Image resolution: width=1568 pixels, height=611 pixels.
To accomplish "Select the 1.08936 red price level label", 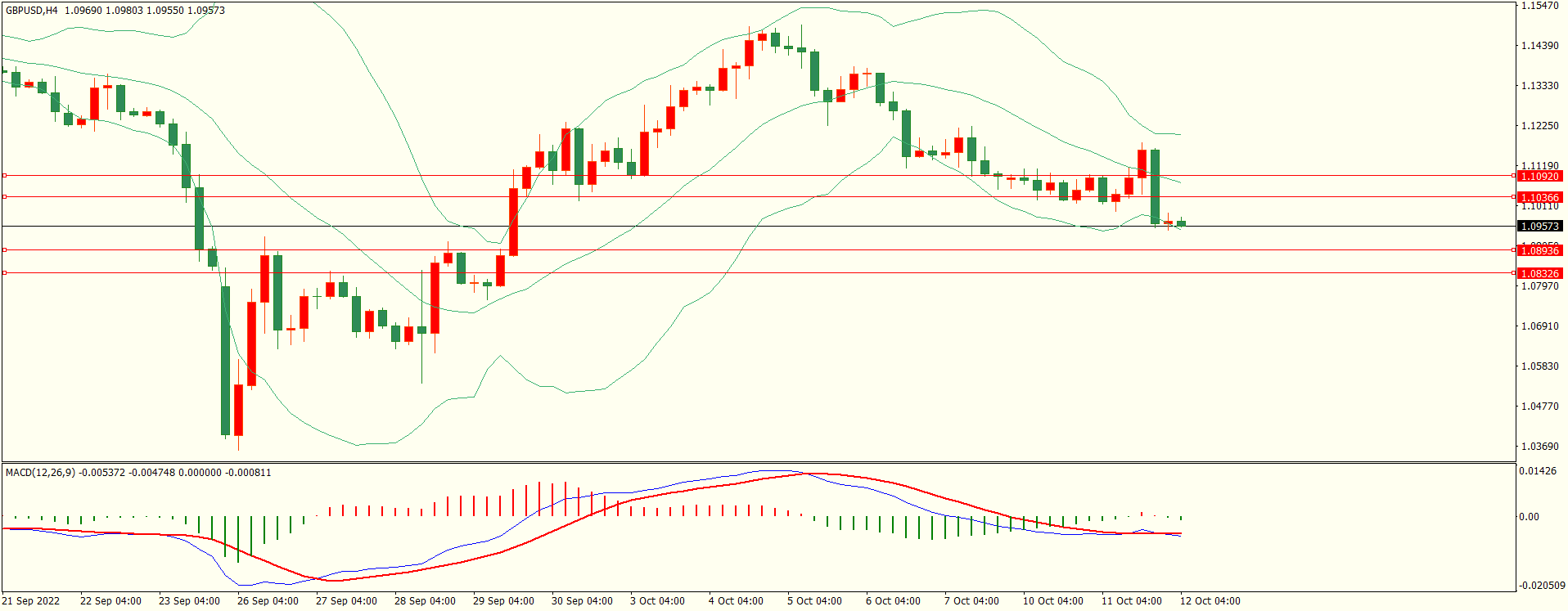I will point(1539,251).
